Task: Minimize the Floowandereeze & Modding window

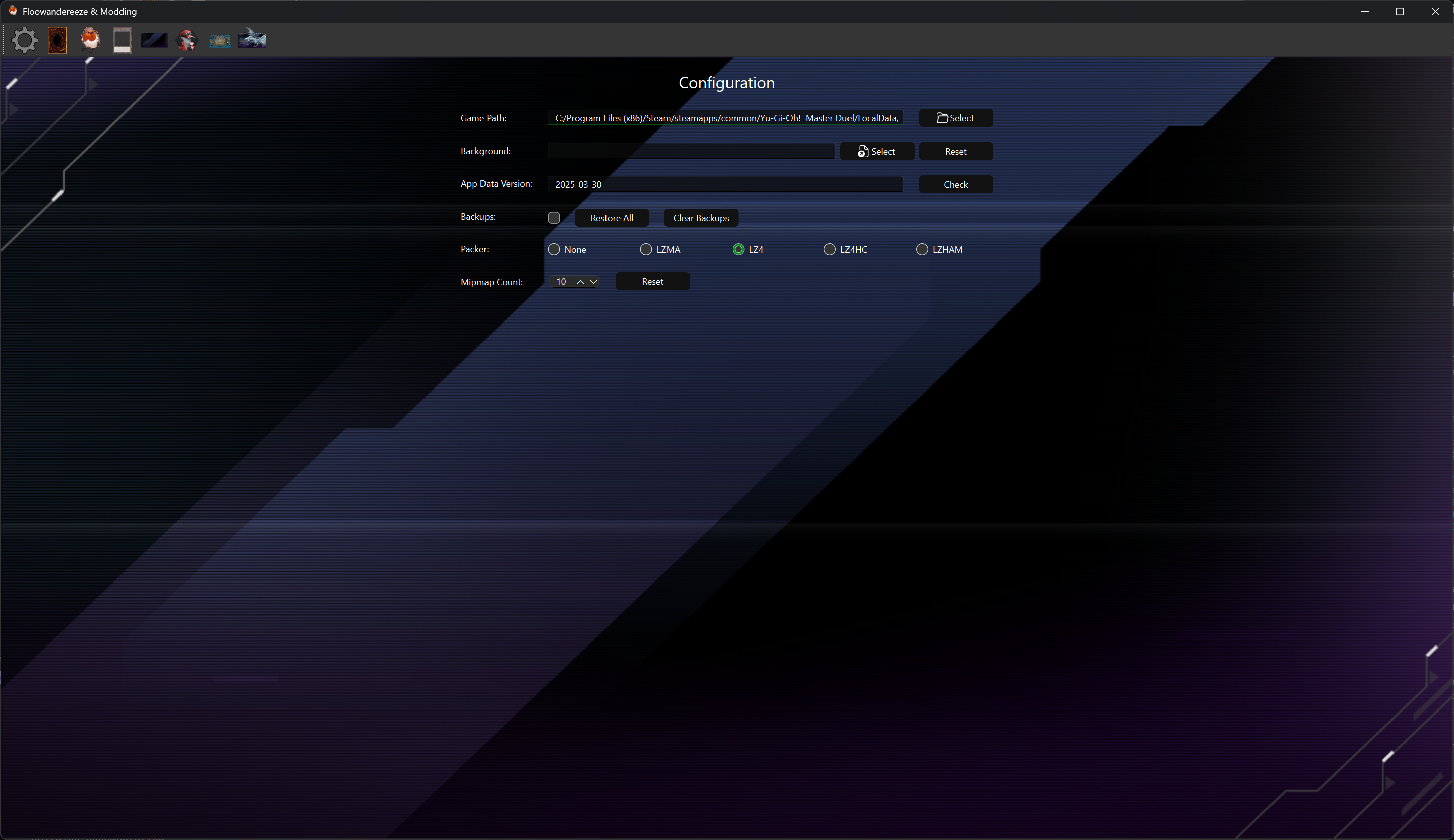Action: tap(1365, 12)
